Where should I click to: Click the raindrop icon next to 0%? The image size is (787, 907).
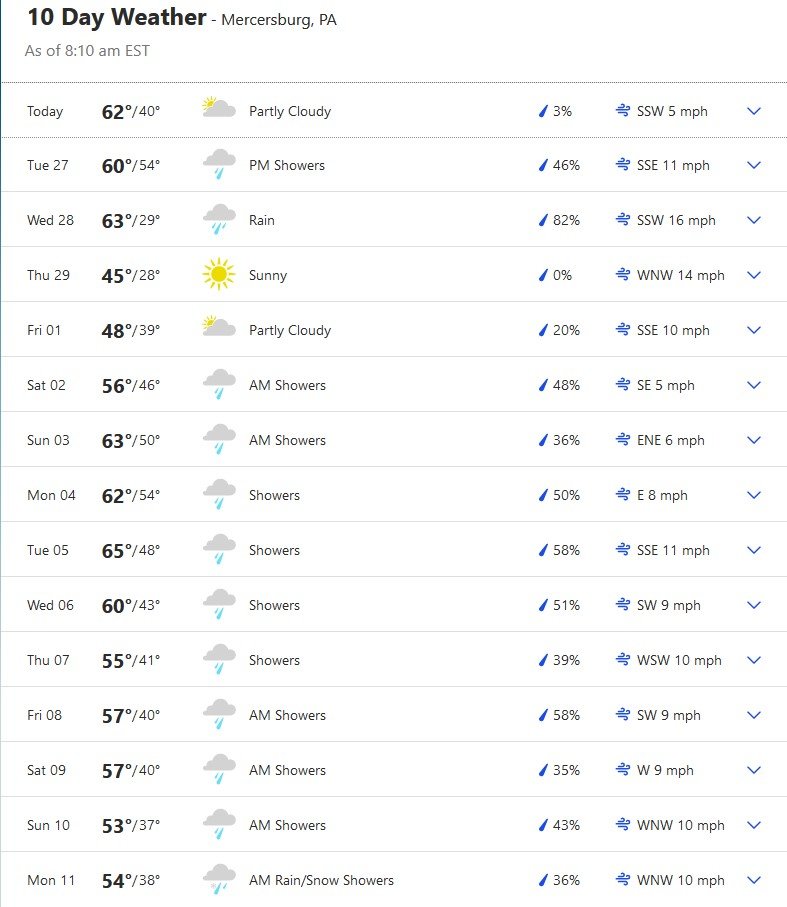[x=544, y=275]
